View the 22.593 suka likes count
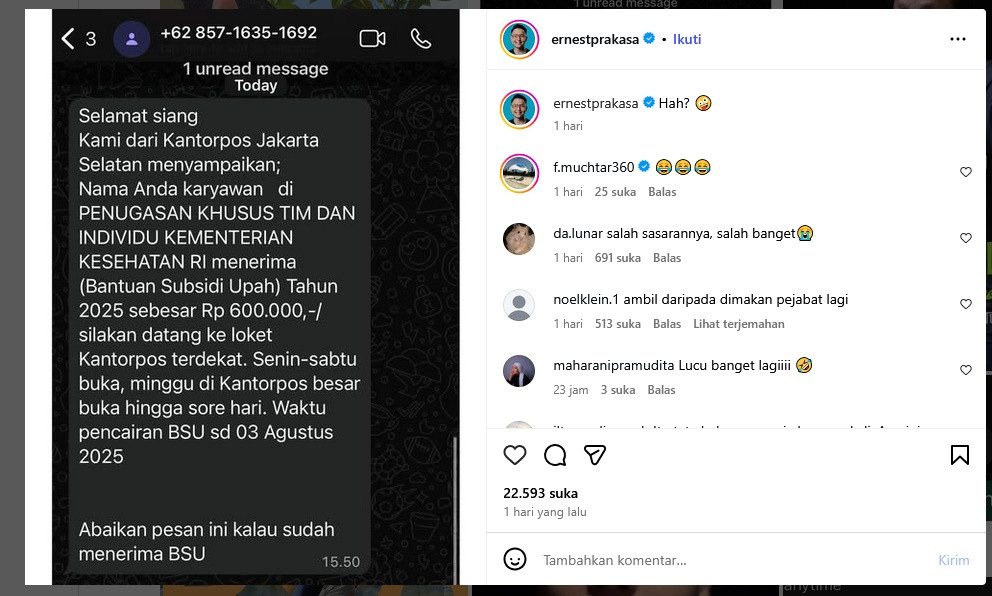The height and width of the screenshot is (596, 992). tap(540, 494)
